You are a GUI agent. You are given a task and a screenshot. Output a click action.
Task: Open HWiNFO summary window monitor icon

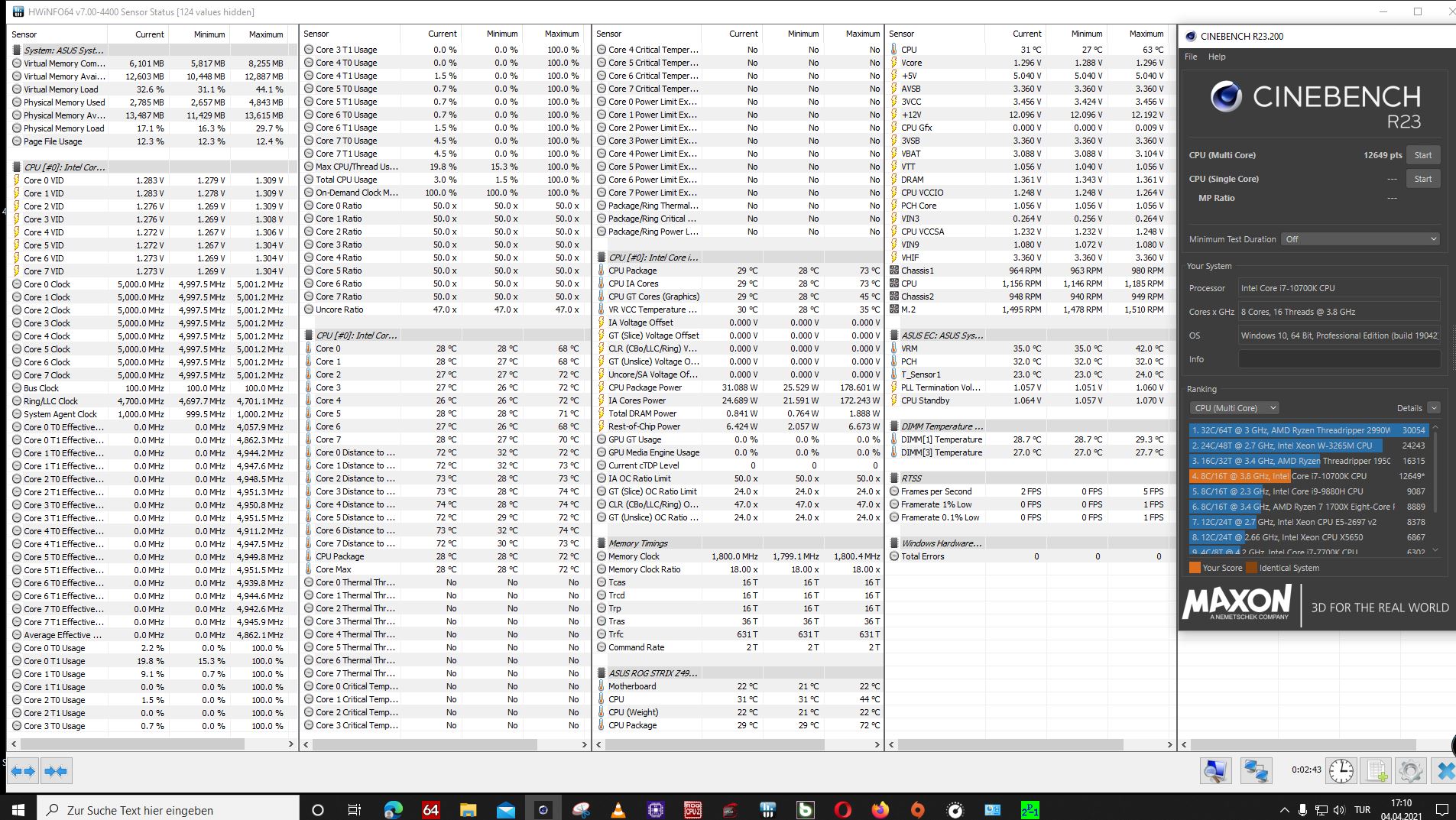(1216, 770)
